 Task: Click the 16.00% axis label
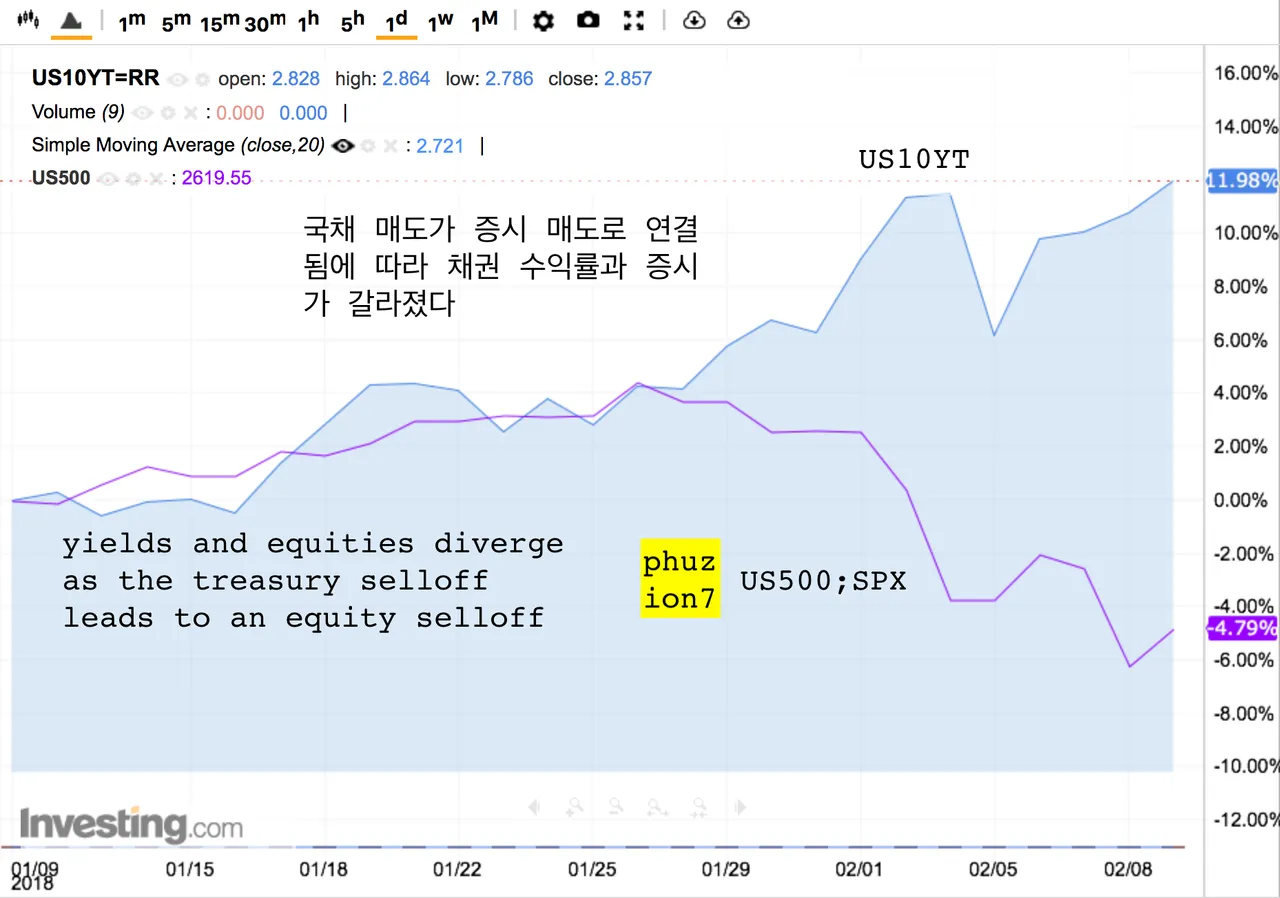[1246, 73]
